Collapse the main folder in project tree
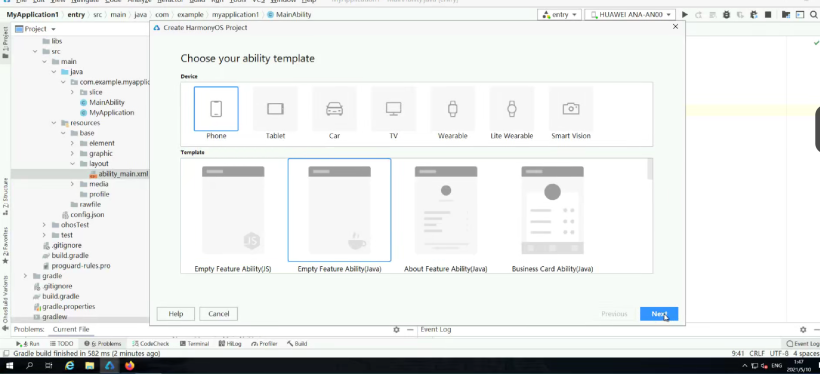Viewport: 820px width, 374px height. 44,62
